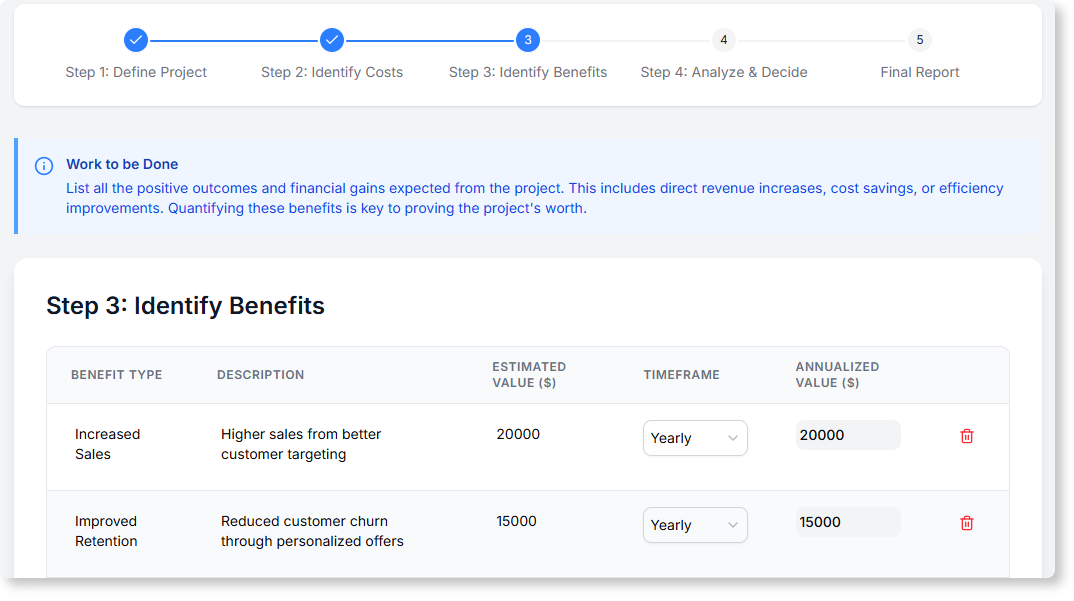1074x601 pixels.
Task: Click the Step 1 completed checkmark icon
Action: coord(135,40)
